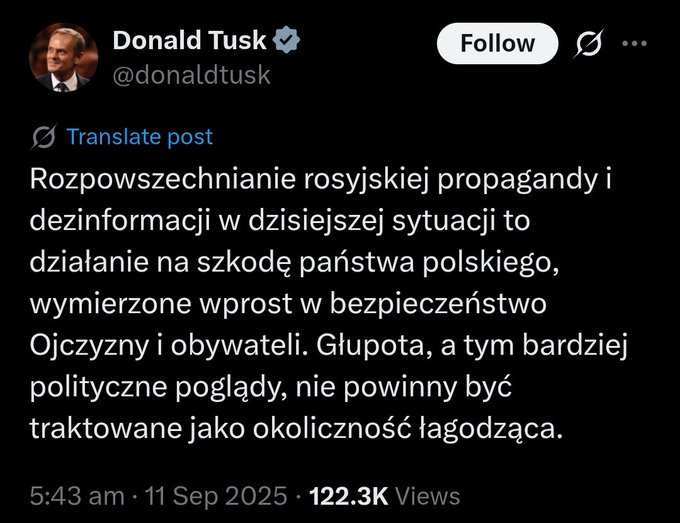The width and height of the screenshot is (680, 523).
Task: Click the 5:43 am timestamp
Action: [x=77, y=496]
